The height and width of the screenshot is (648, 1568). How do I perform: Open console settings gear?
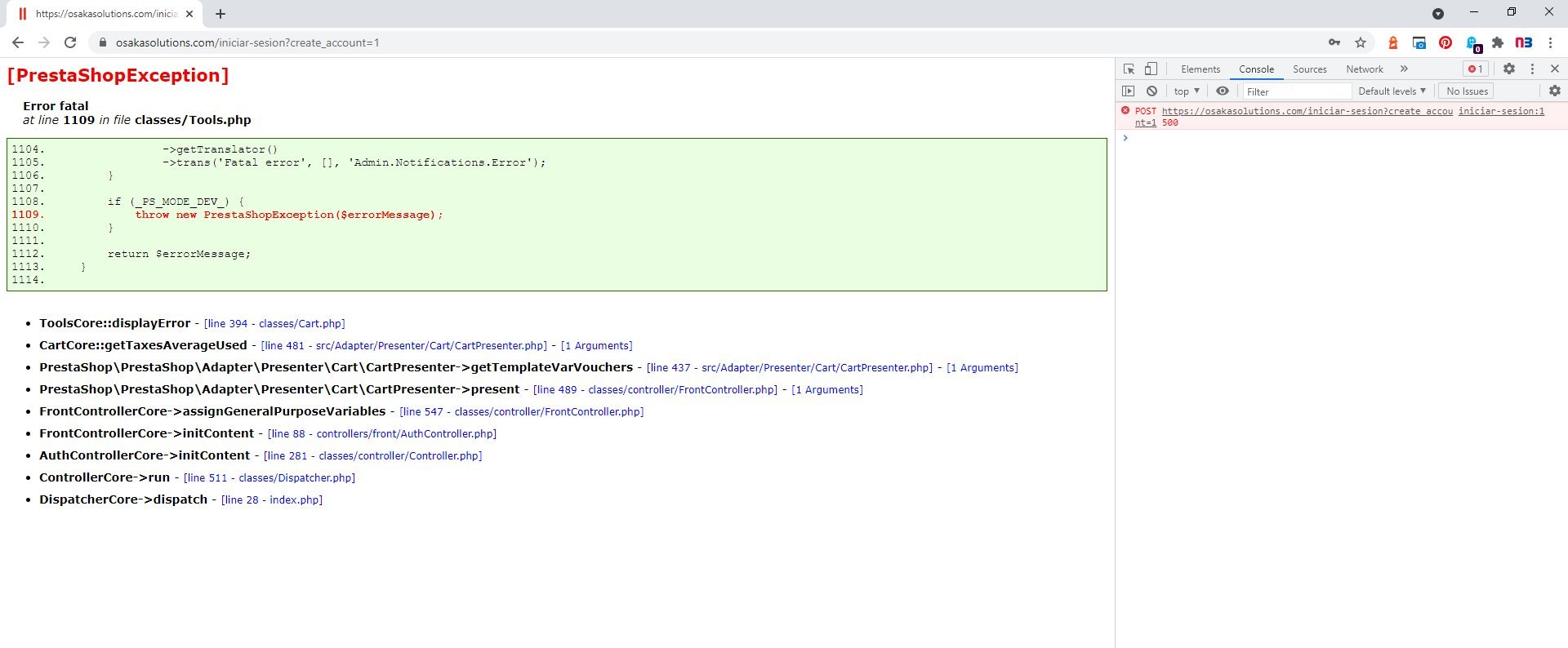[x=1555, y=91]
